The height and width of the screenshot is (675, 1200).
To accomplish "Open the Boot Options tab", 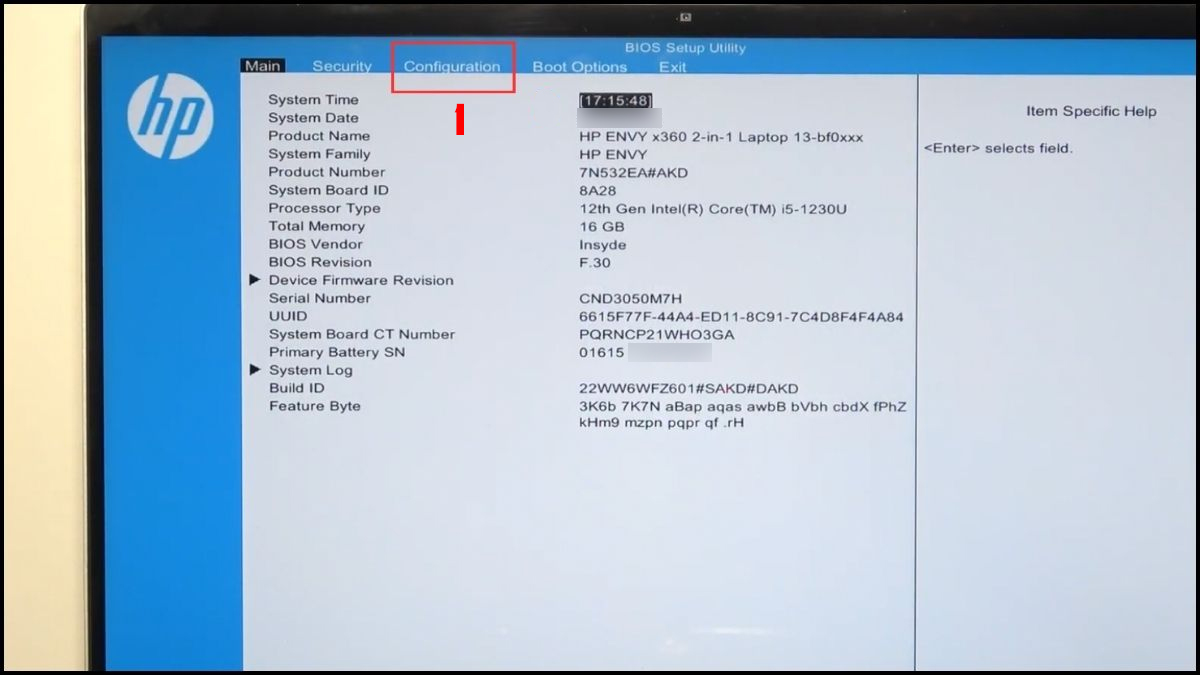I will [580, 67].
